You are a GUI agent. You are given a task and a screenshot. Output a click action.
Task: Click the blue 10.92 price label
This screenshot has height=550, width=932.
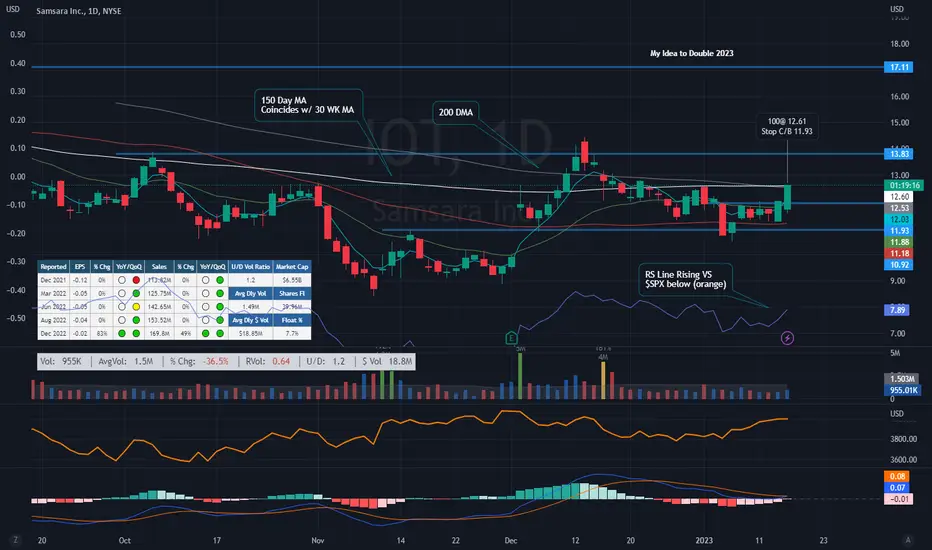[x=899, y=265]
